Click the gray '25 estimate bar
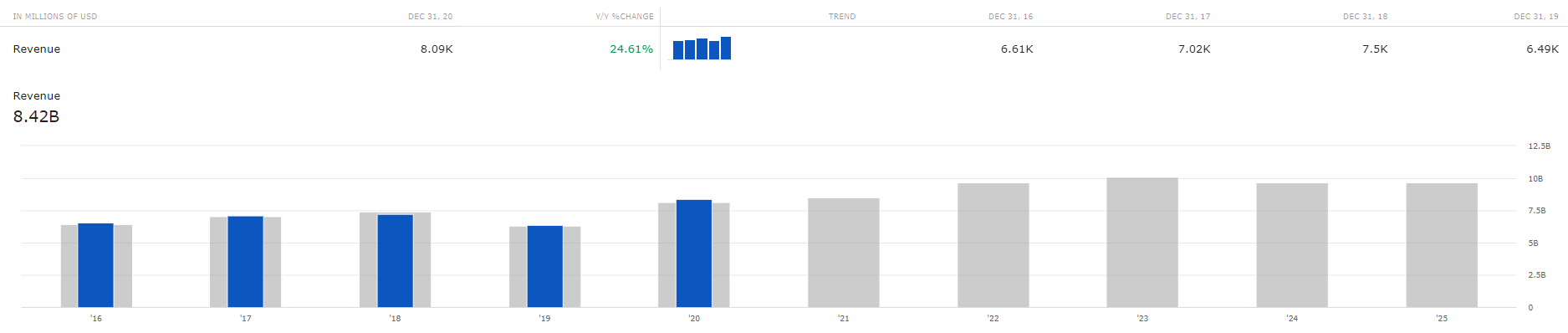1568x333 pixels. click(1442, 245)
